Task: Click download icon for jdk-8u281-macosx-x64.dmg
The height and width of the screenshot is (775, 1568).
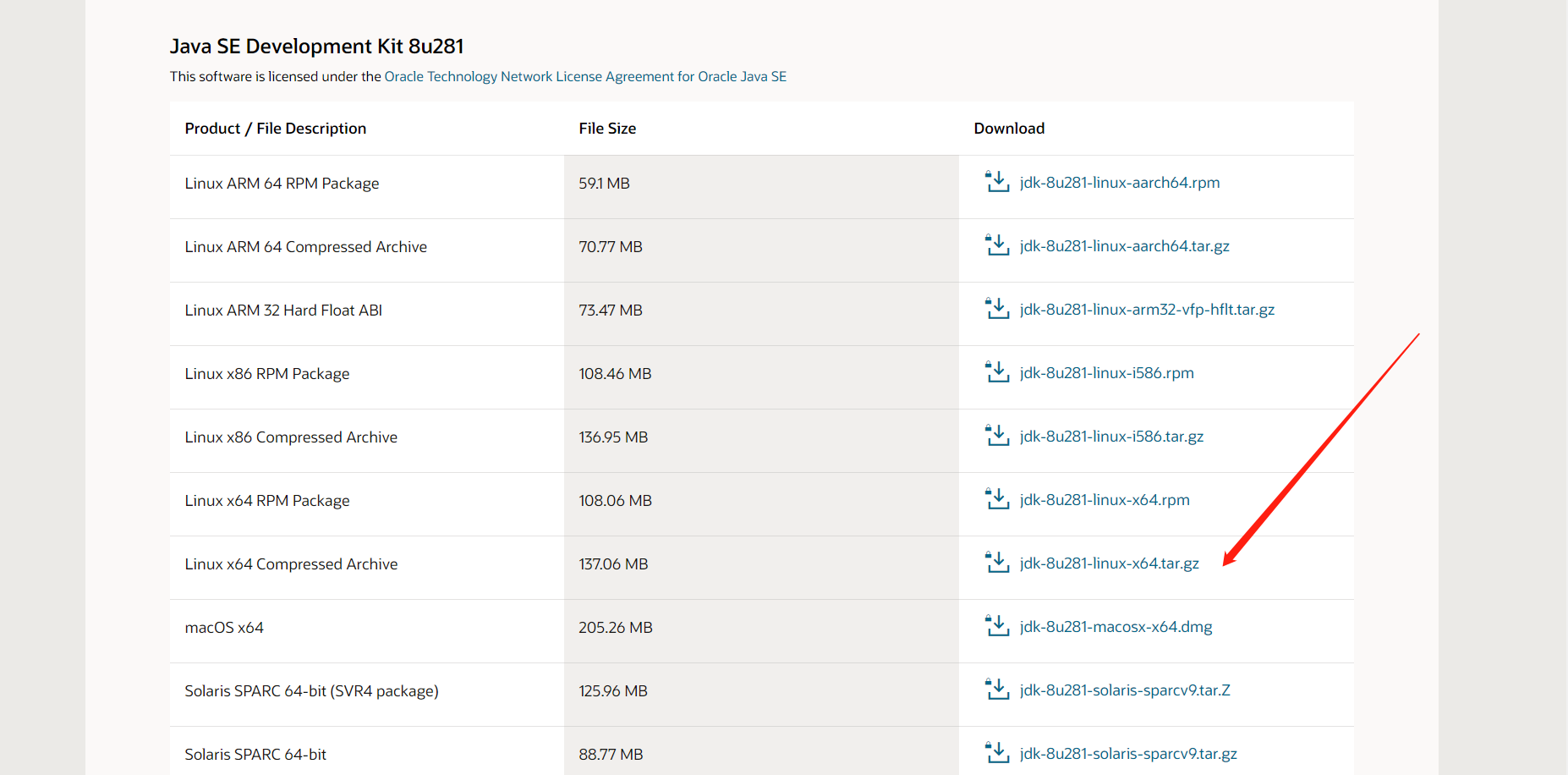Action: coord(997,626)
